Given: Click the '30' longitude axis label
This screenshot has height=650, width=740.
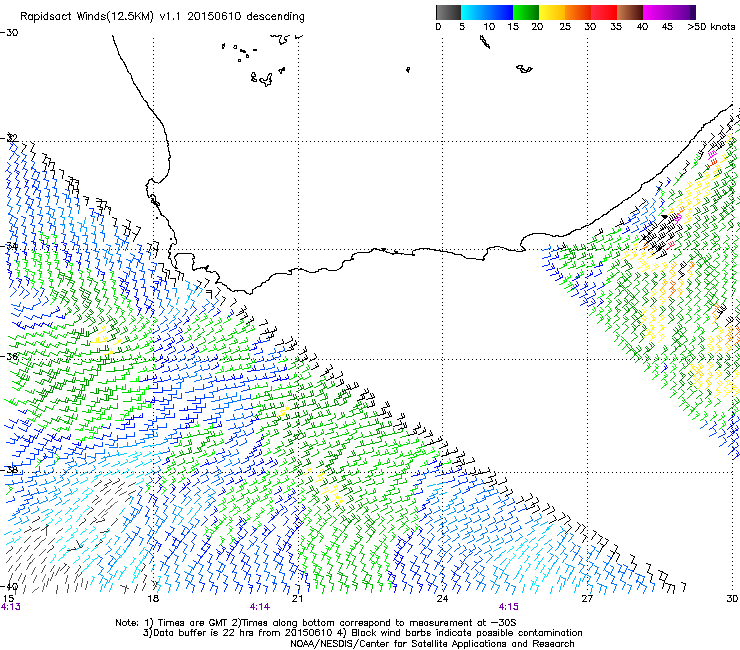Looking at the screenshot, I should (732, 599).
